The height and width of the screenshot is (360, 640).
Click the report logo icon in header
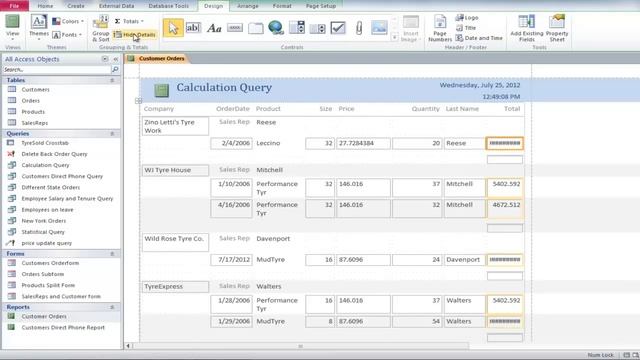(x=162, y=90)
